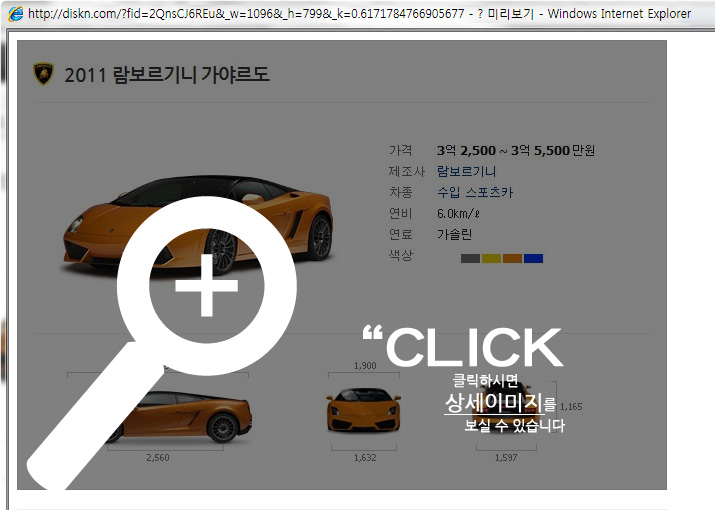
Task: Click the 1,900 width dimension
Action: [365, 365]
